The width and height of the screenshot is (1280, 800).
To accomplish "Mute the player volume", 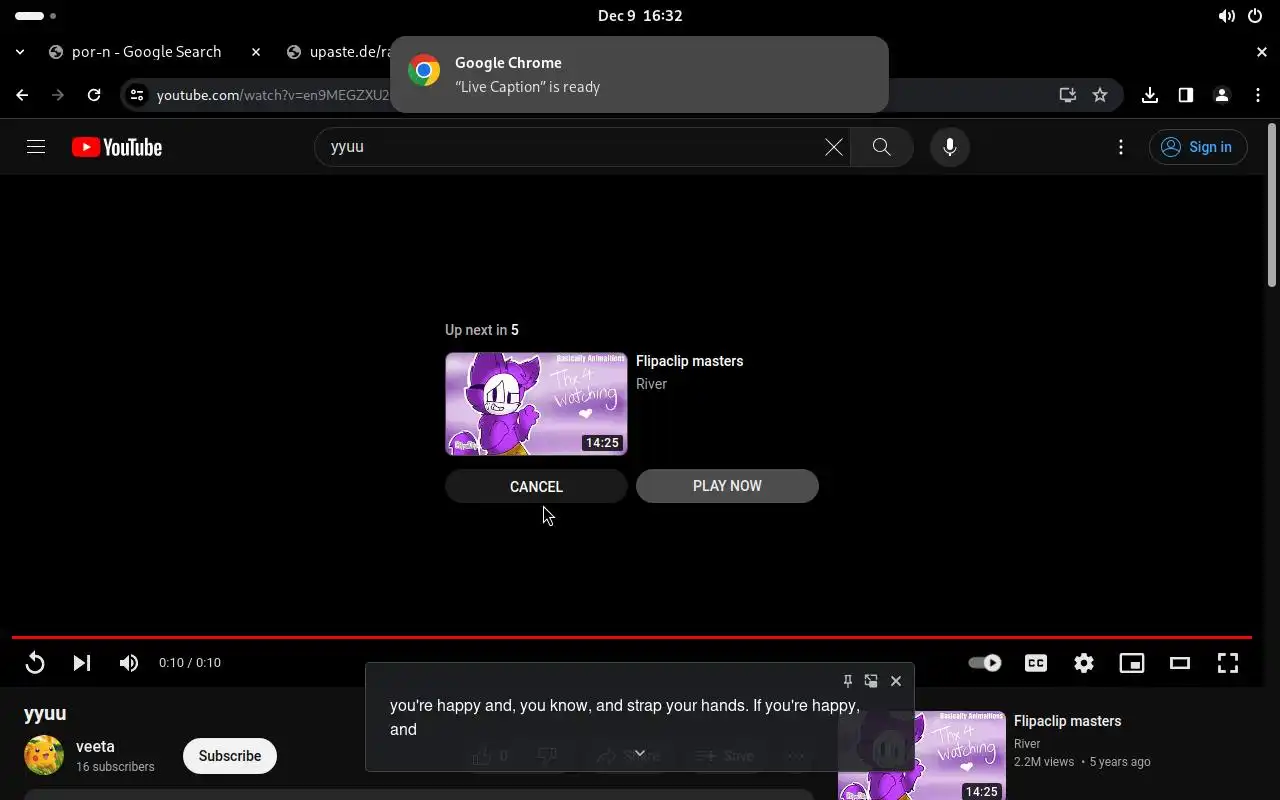I will tap(129, 663).
